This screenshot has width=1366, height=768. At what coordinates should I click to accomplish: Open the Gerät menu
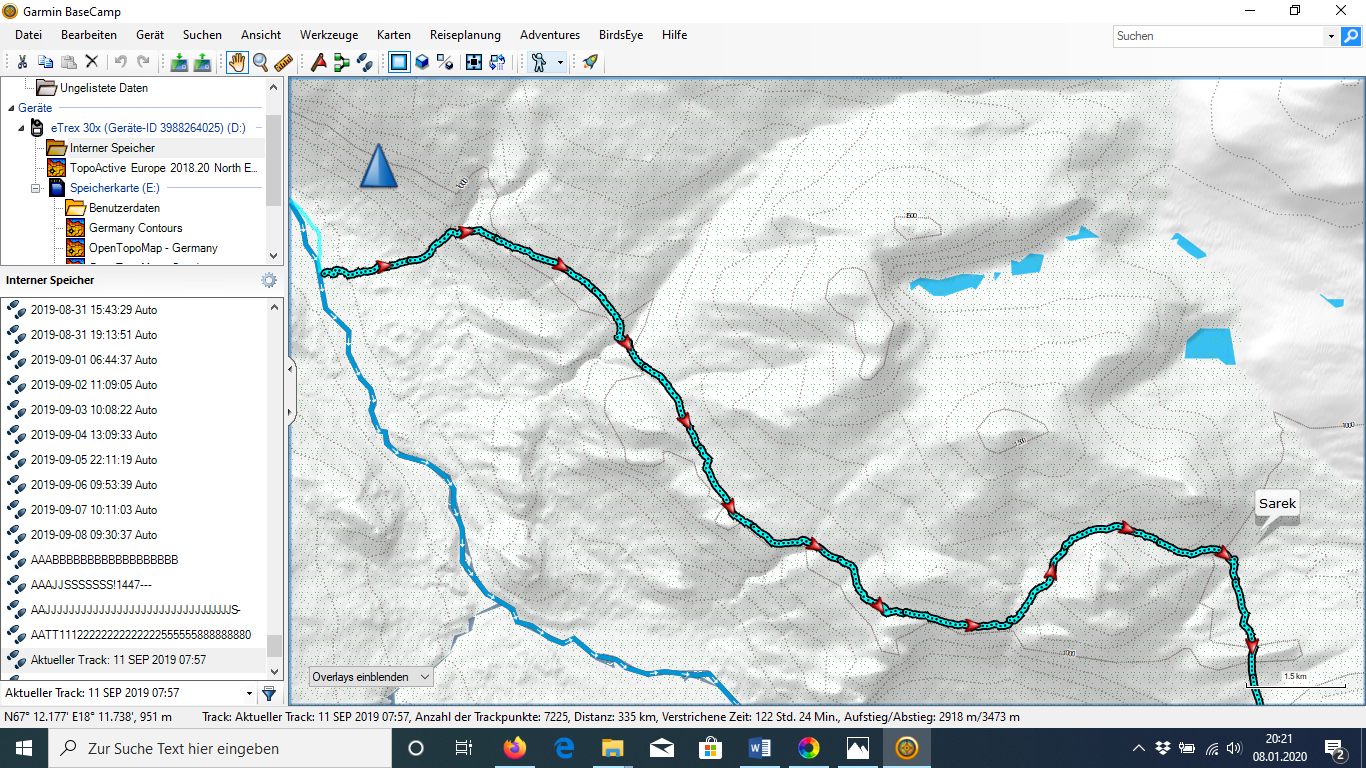[150, 35]
